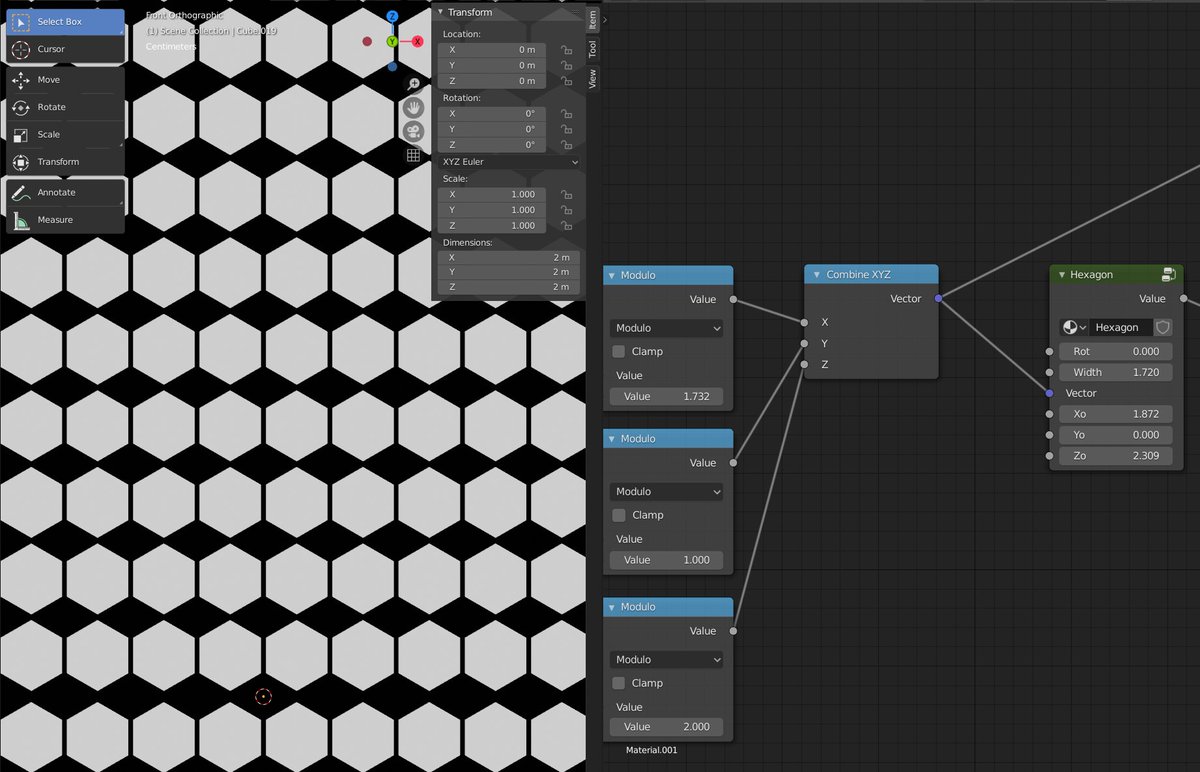The width and height of the screenshot is (1200, 772).
Task: Switch to the Tool sidebar tab
Action: (x=593, y=49)
